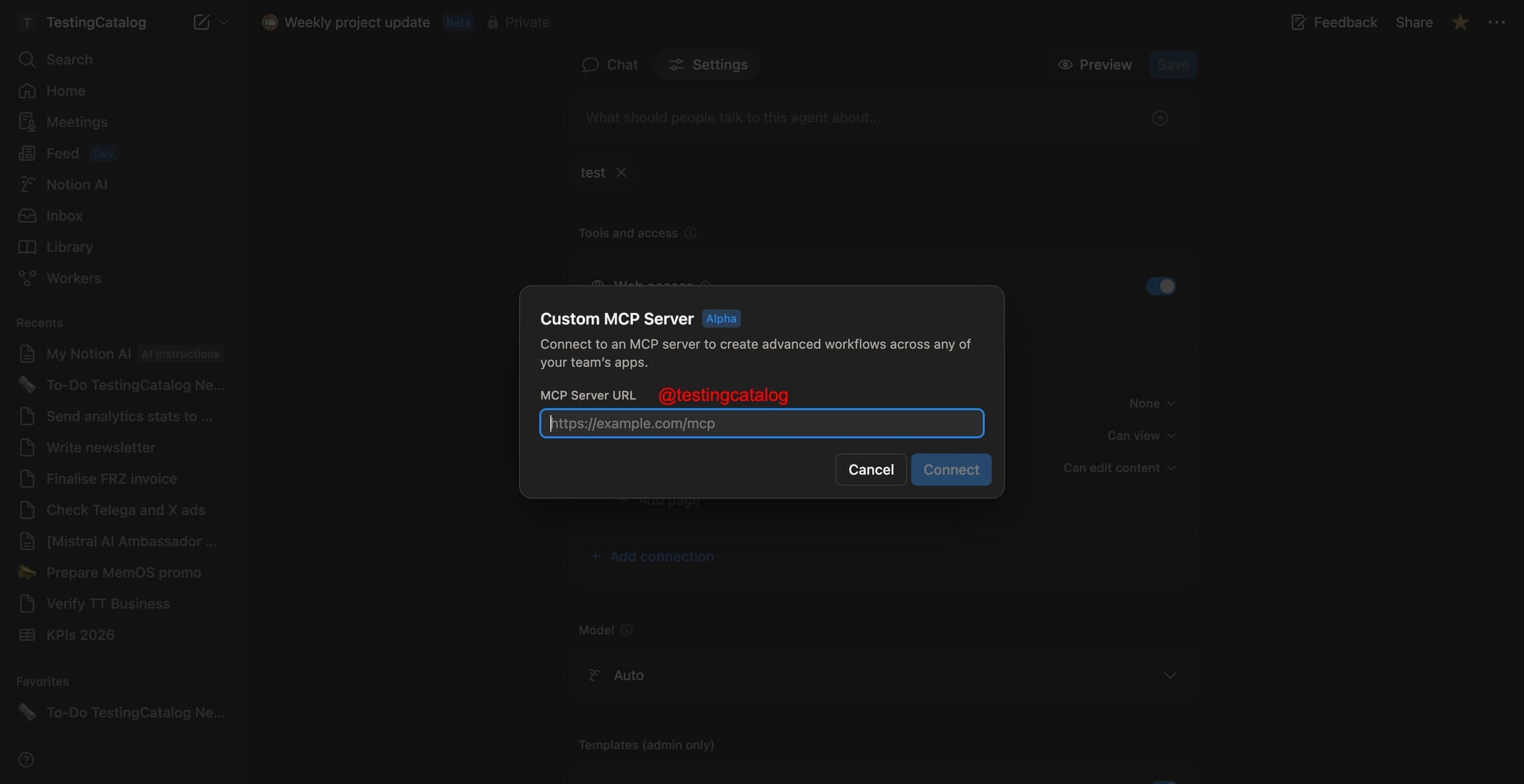Remove the test tag
Viewport: 1524px width, 784px height.
(621, 173)
